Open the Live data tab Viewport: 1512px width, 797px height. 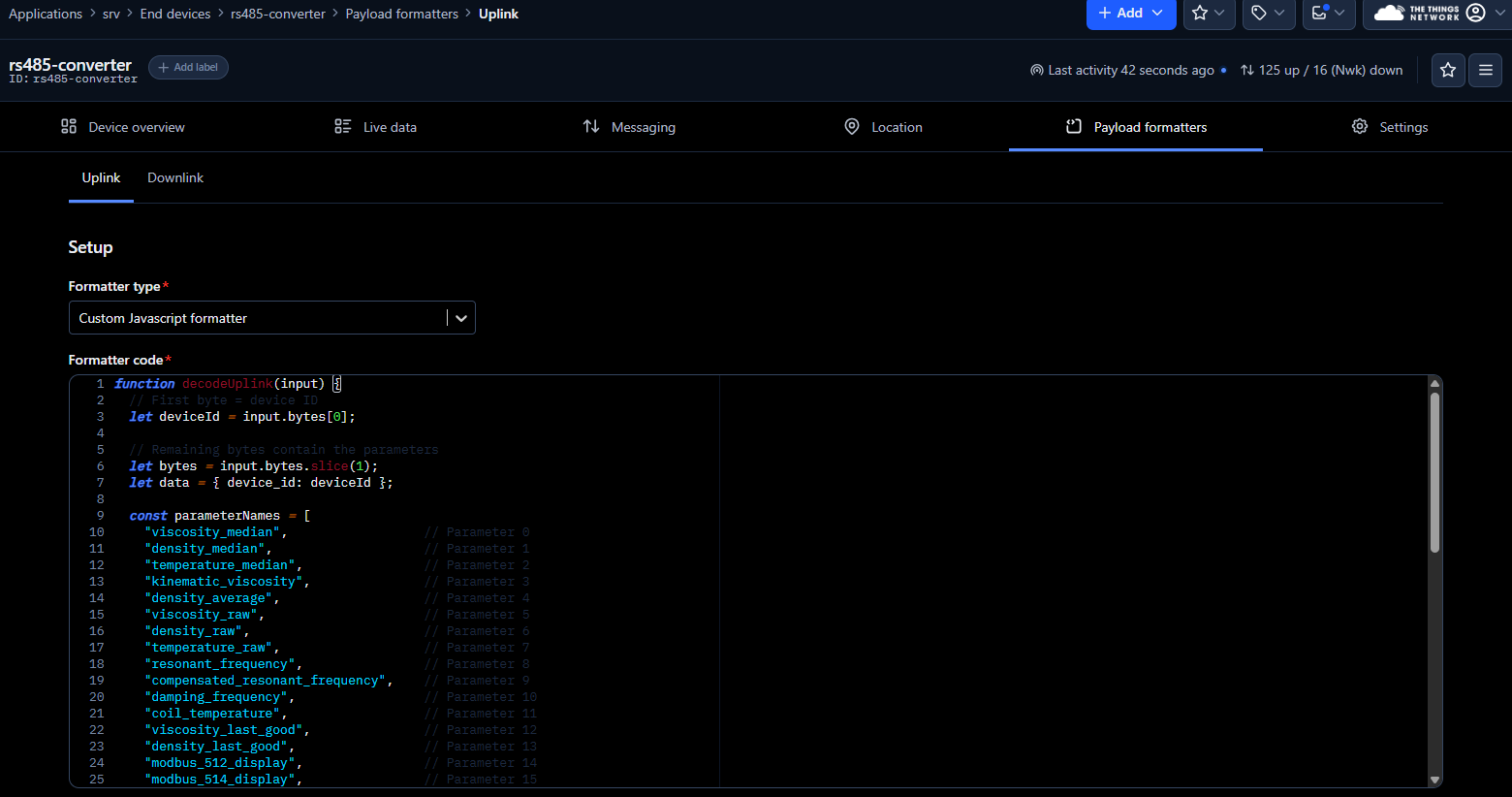(x=376, y=127)
